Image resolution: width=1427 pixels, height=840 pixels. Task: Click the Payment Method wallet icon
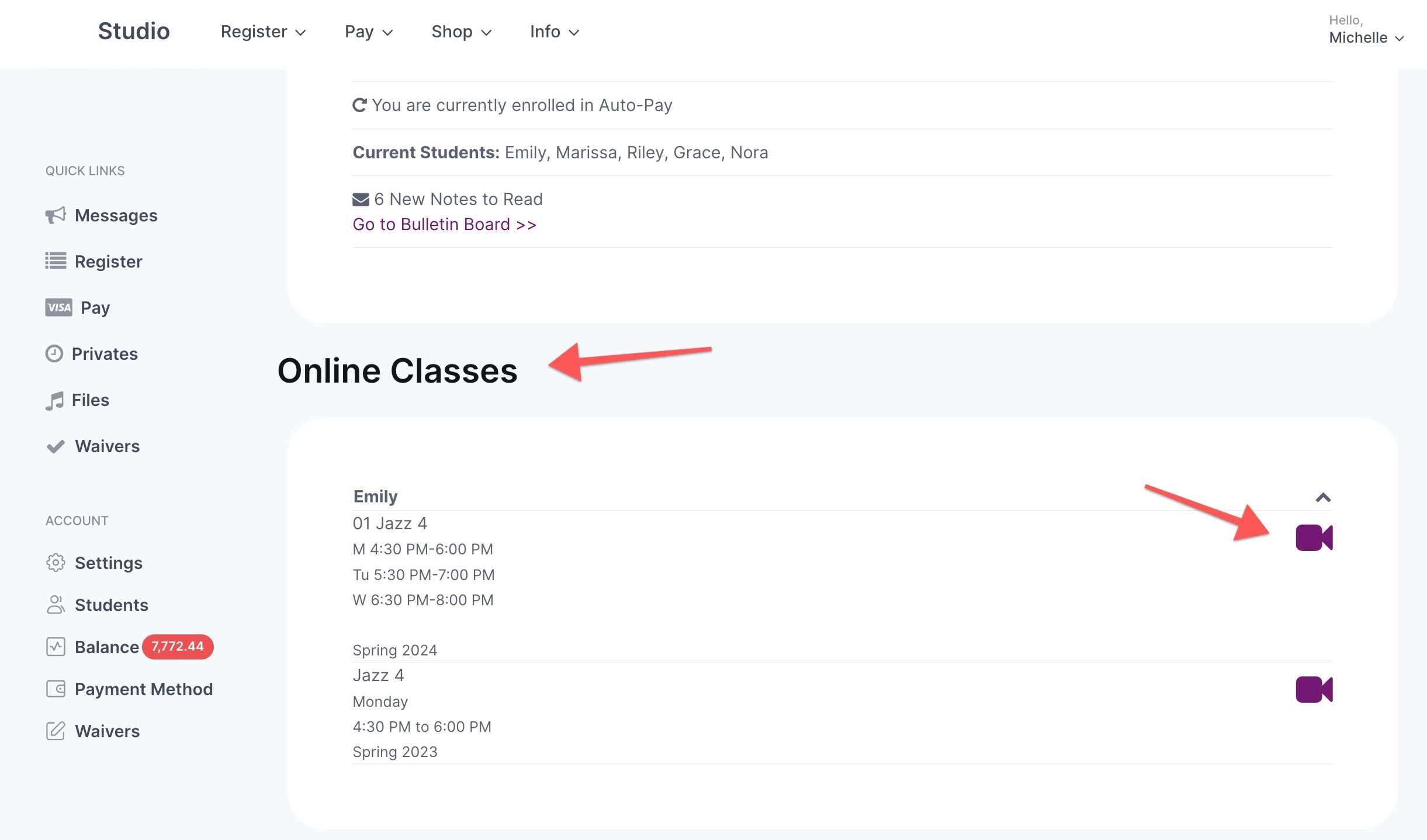point(56,689)
